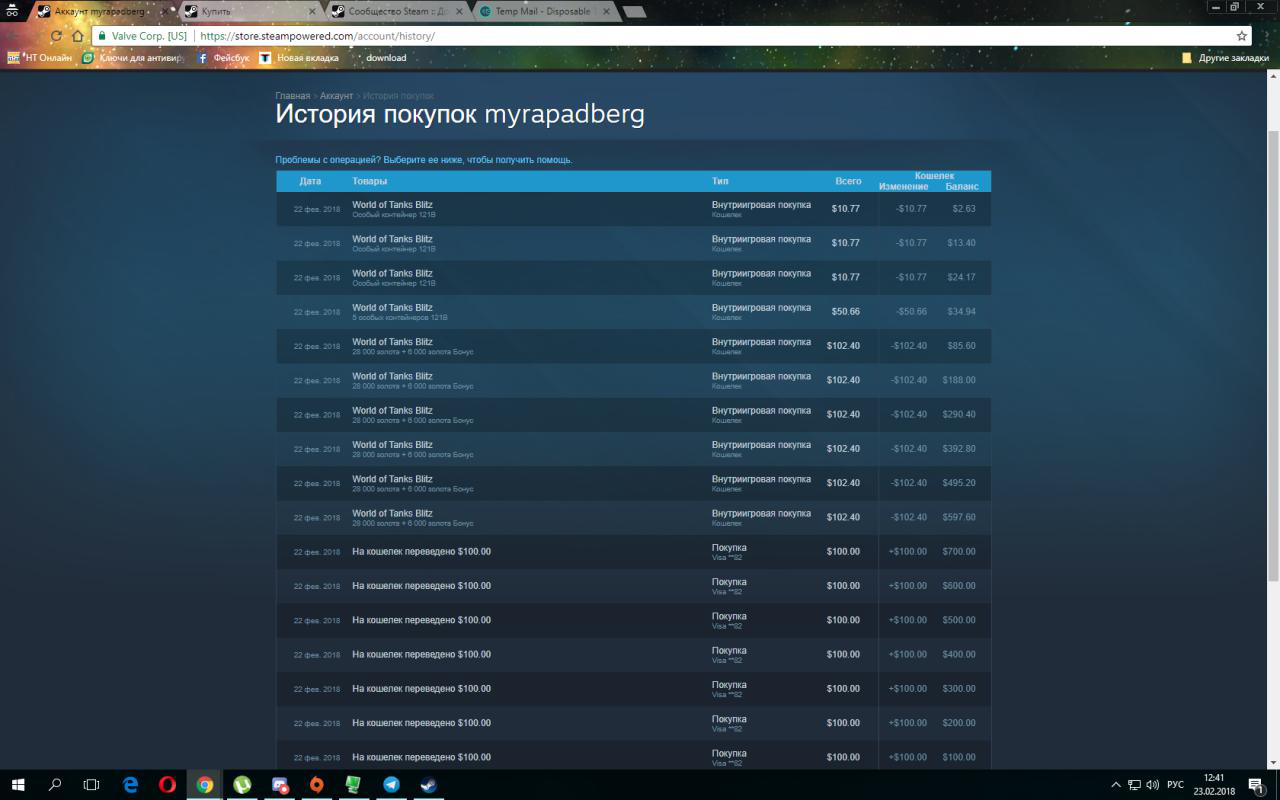The image size is (1280, 800).
Task: Show hidden system tray icons
Action: point(1116,785)
